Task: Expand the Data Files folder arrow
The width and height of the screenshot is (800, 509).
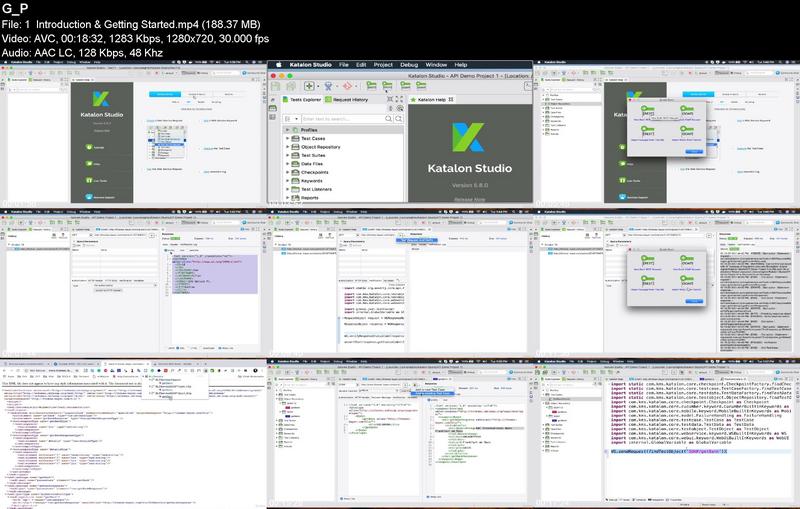Action: click(x=287, y=164)
